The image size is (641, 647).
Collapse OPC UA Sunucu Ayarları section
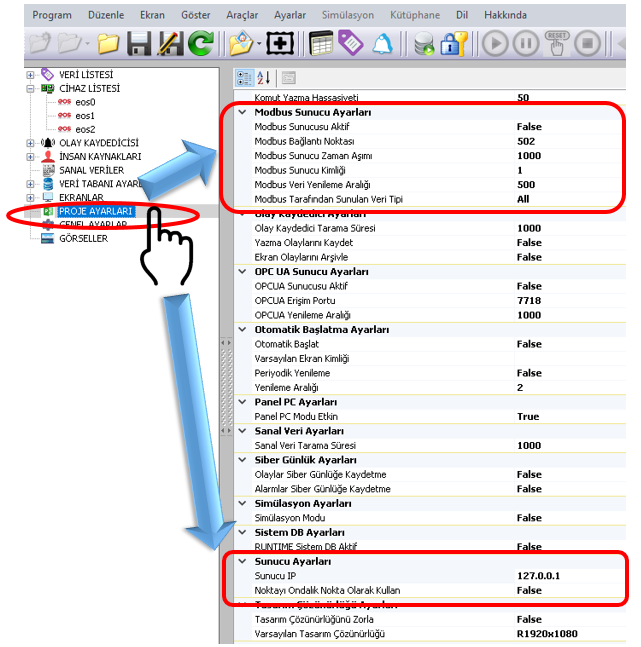coord(243,271)
